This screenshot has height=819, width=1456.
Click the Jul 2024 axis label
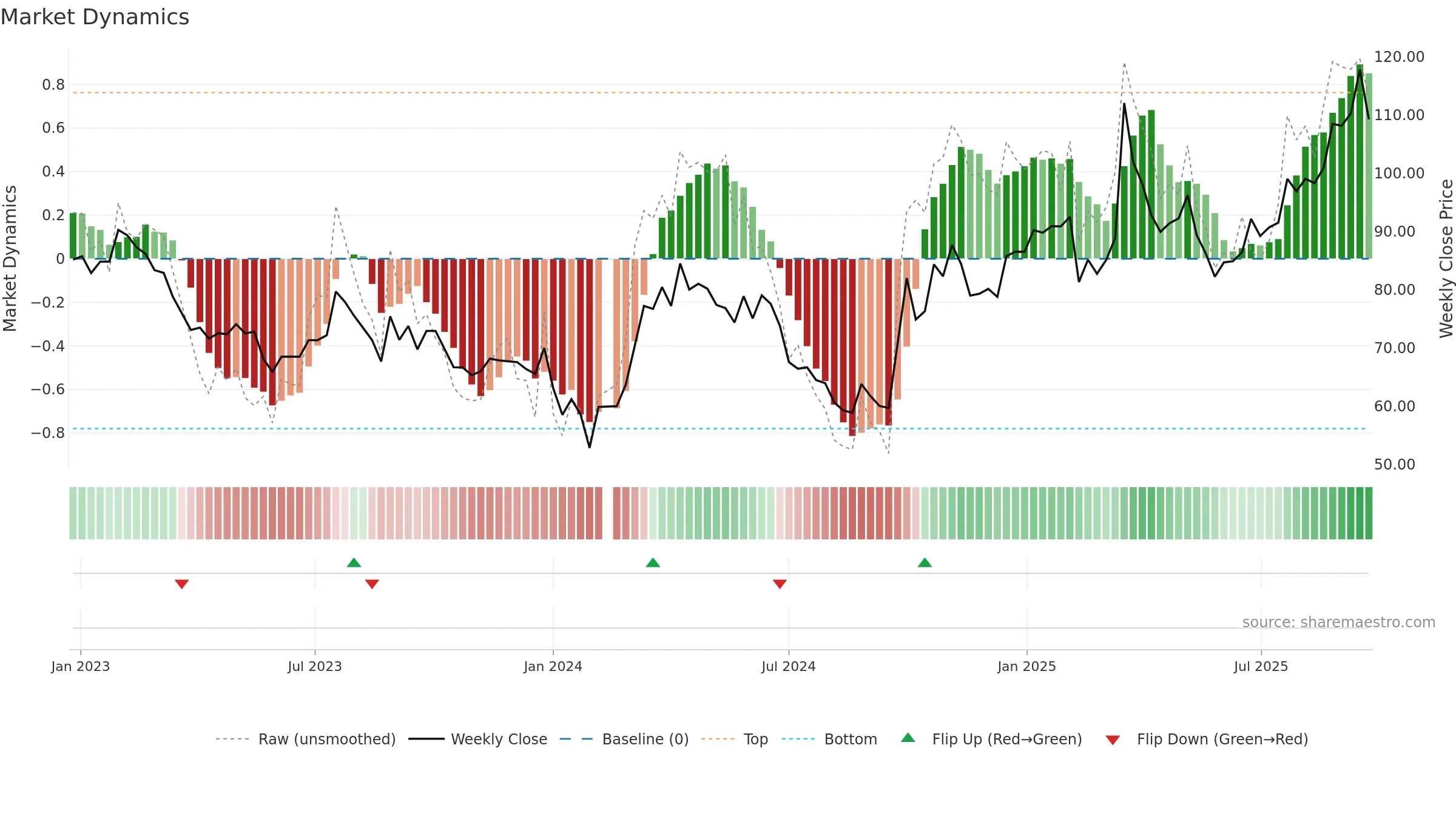tap(789, 666)
